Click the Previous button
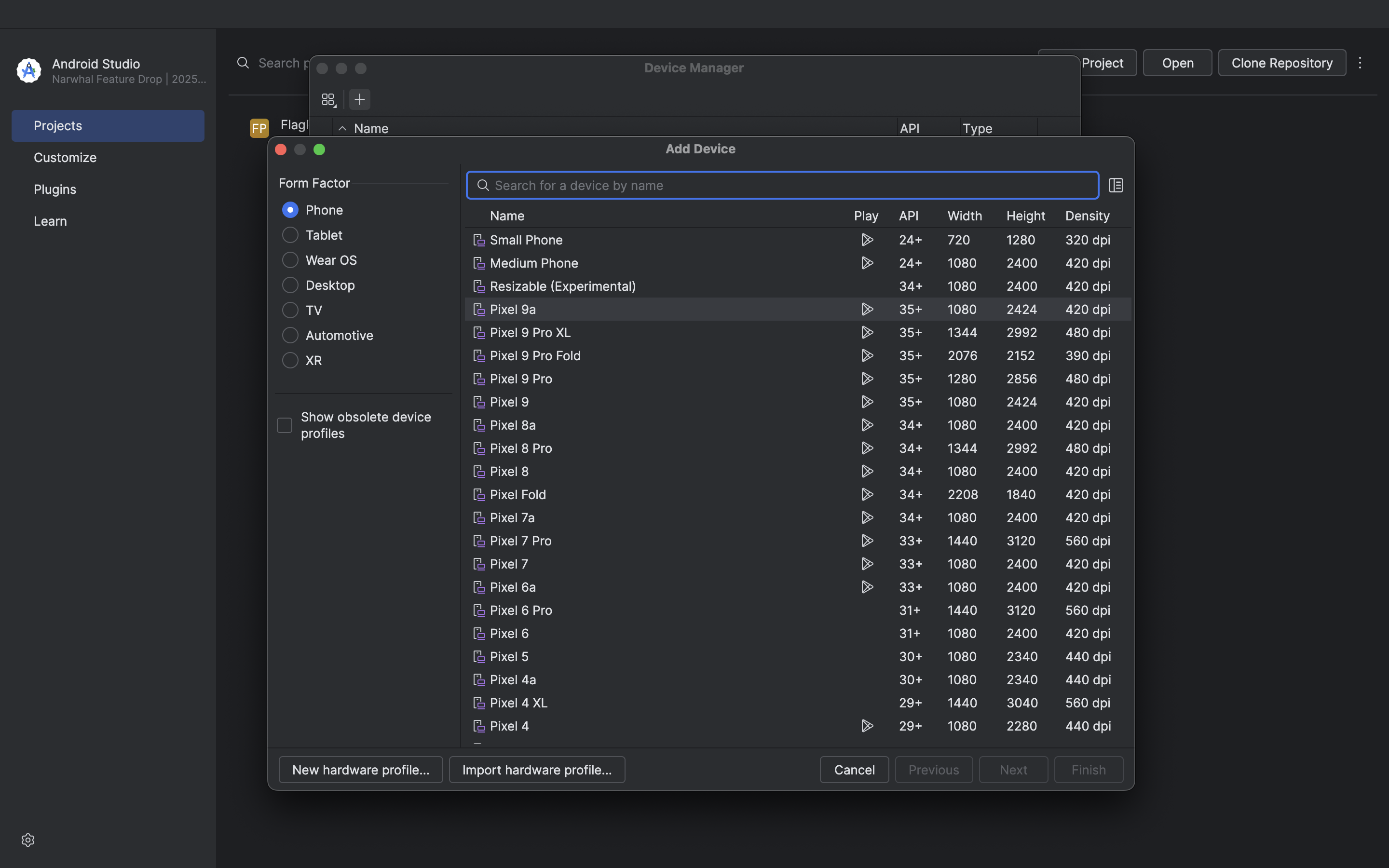Screen dimensions: 1389x868 [934, 770]
